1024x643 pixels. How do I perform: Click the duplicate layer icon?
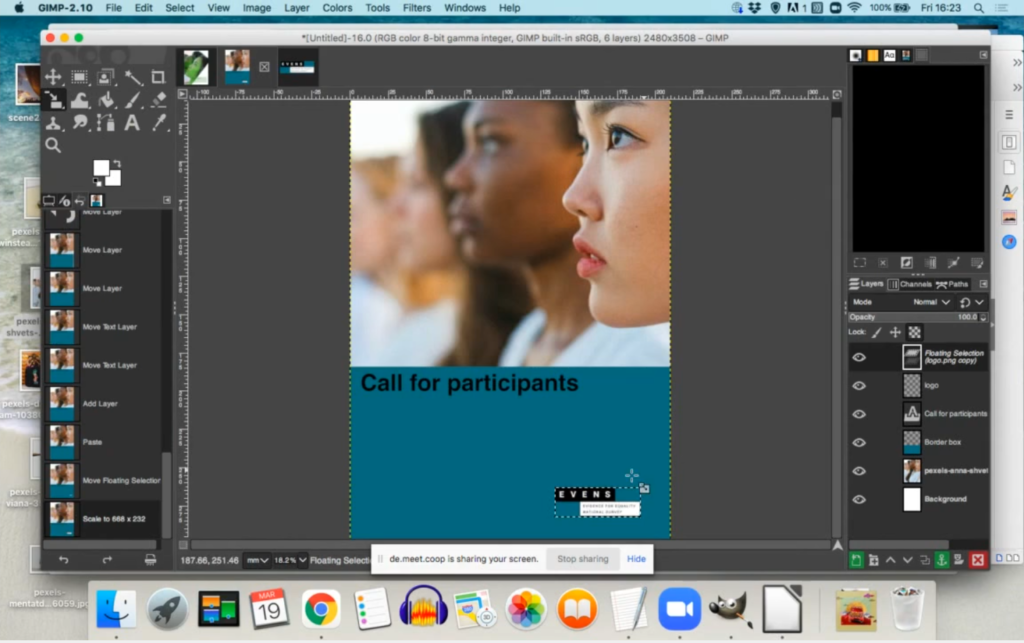tap(925, 559)
